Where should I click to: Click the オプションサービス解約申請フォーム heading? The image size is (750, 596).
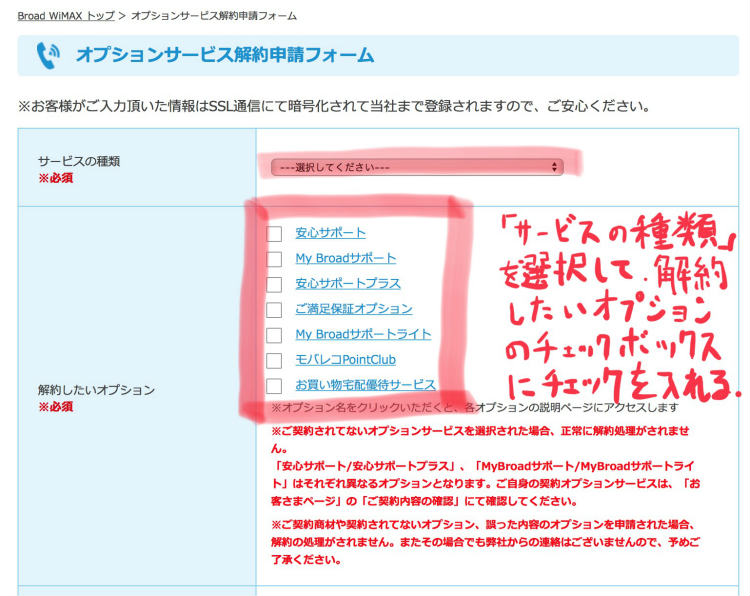point(225,55)
